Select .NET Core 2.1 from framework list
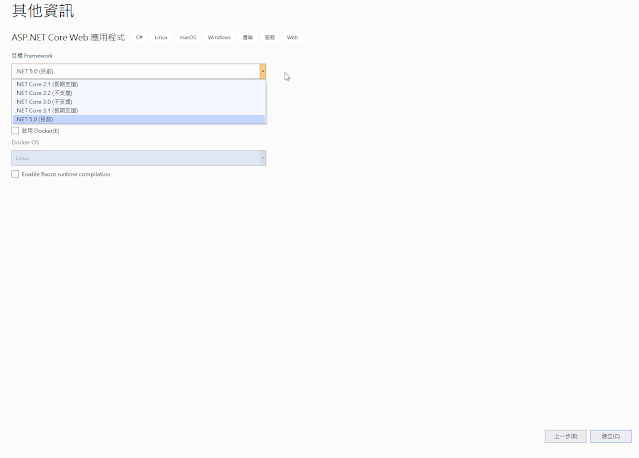 pos(139,84)
